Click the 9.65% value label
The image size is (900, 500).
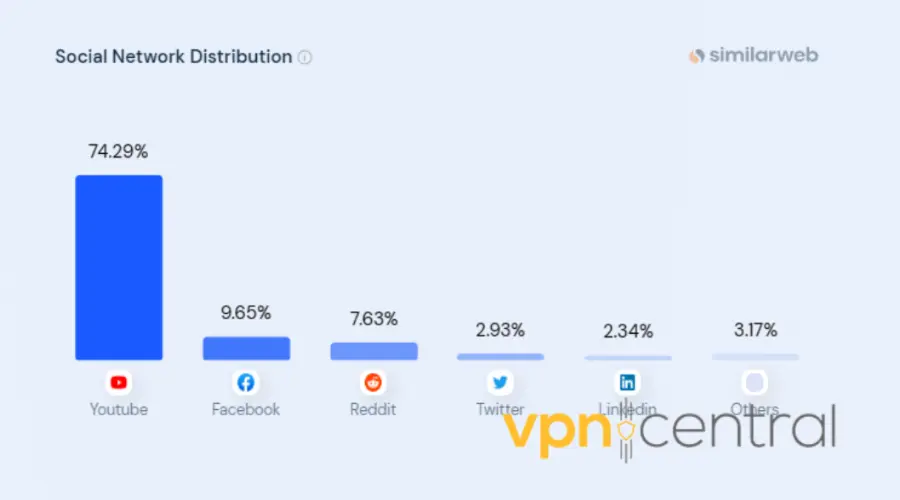click(246, 313)
